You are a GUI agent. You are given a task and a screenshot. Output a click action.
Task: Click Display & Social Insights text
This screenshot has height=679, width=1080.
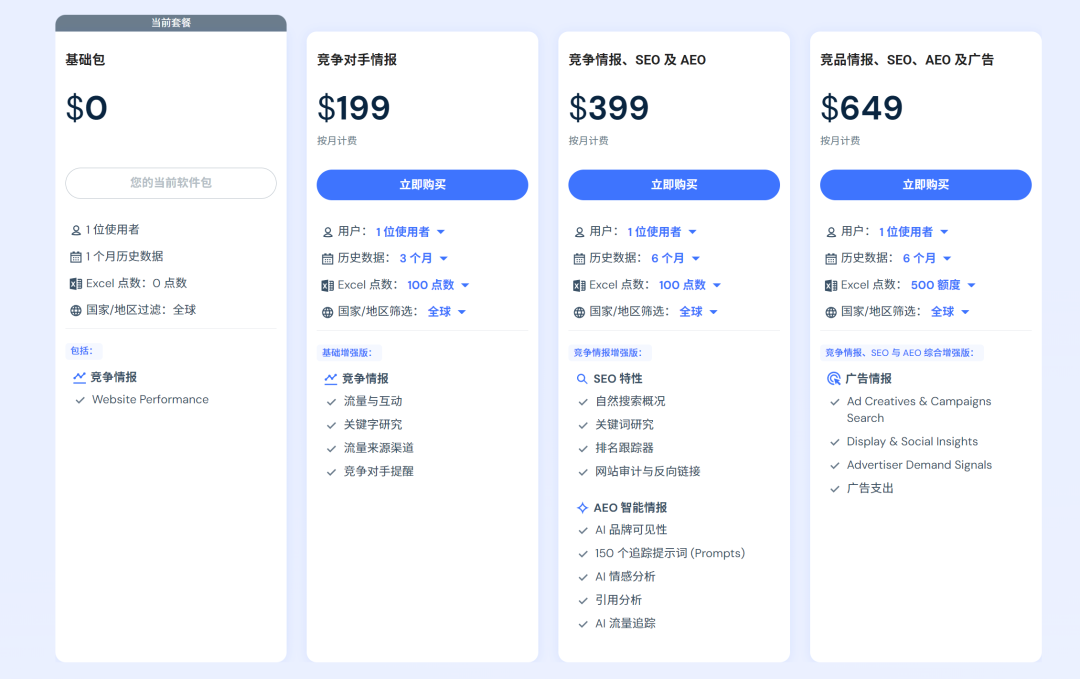(x=912, y=442)
